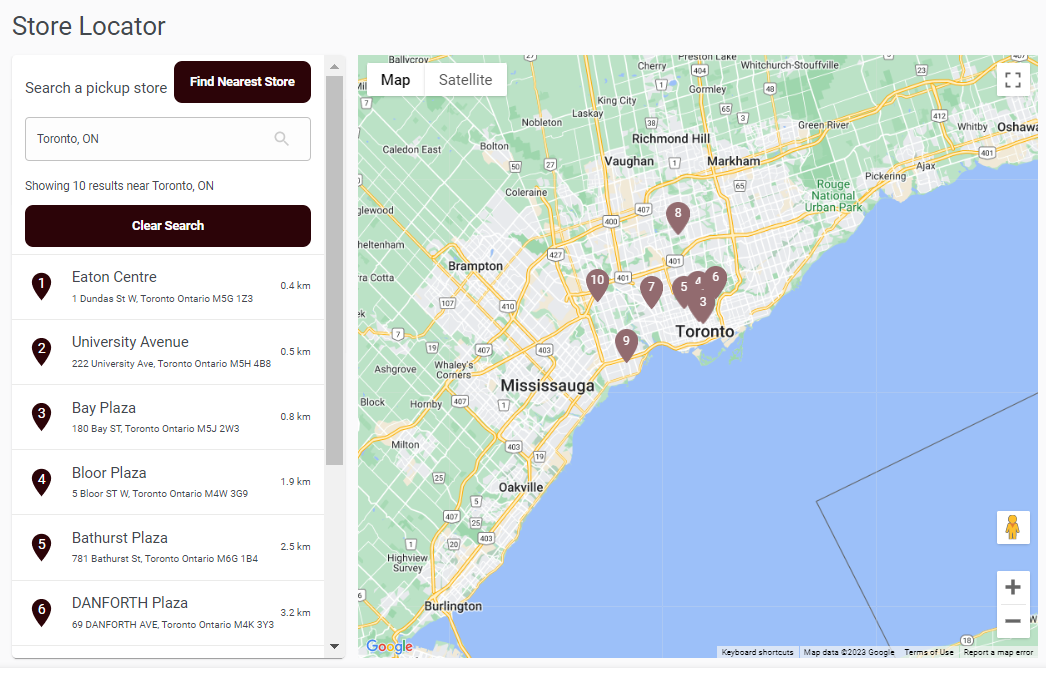This screenshot has width=1046, height=675.
Task: Select map marker number 6
Action: coord(716,279)
